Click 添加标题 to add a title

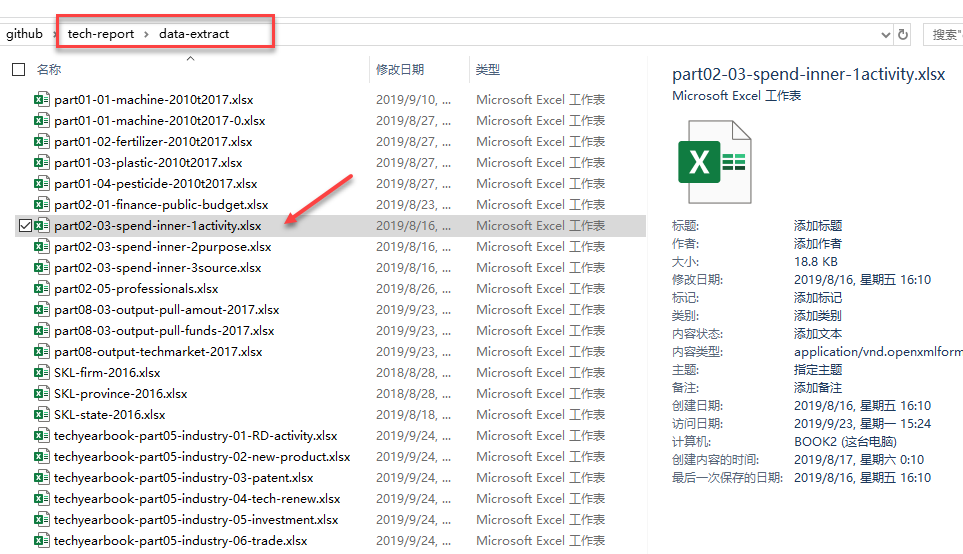tap(818, 226)
